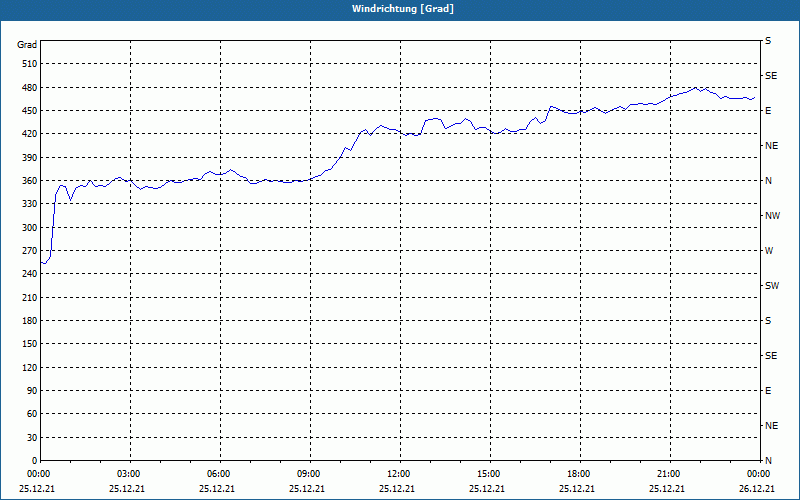Click the Windrichtung [Grad] chart title
Viewport: 800px width, 500px height.
403,9
